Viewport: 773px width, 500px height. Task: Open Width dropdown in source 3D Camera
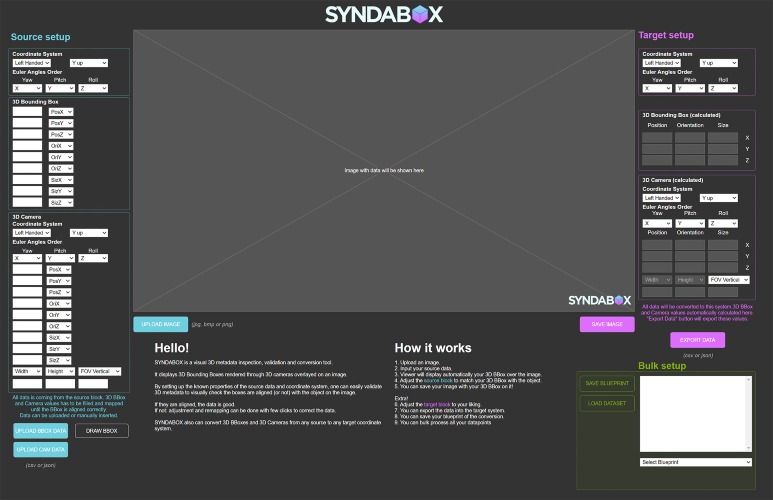click(27, 371)
